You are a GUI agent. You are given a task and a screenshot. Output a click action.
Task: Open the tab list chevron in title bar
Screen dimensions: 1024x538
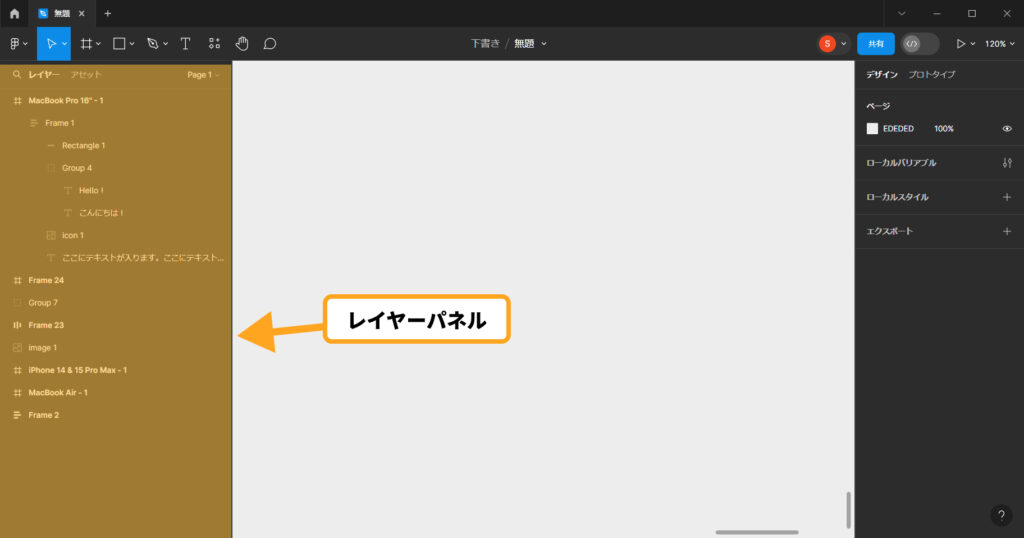(x=901, y=13)
